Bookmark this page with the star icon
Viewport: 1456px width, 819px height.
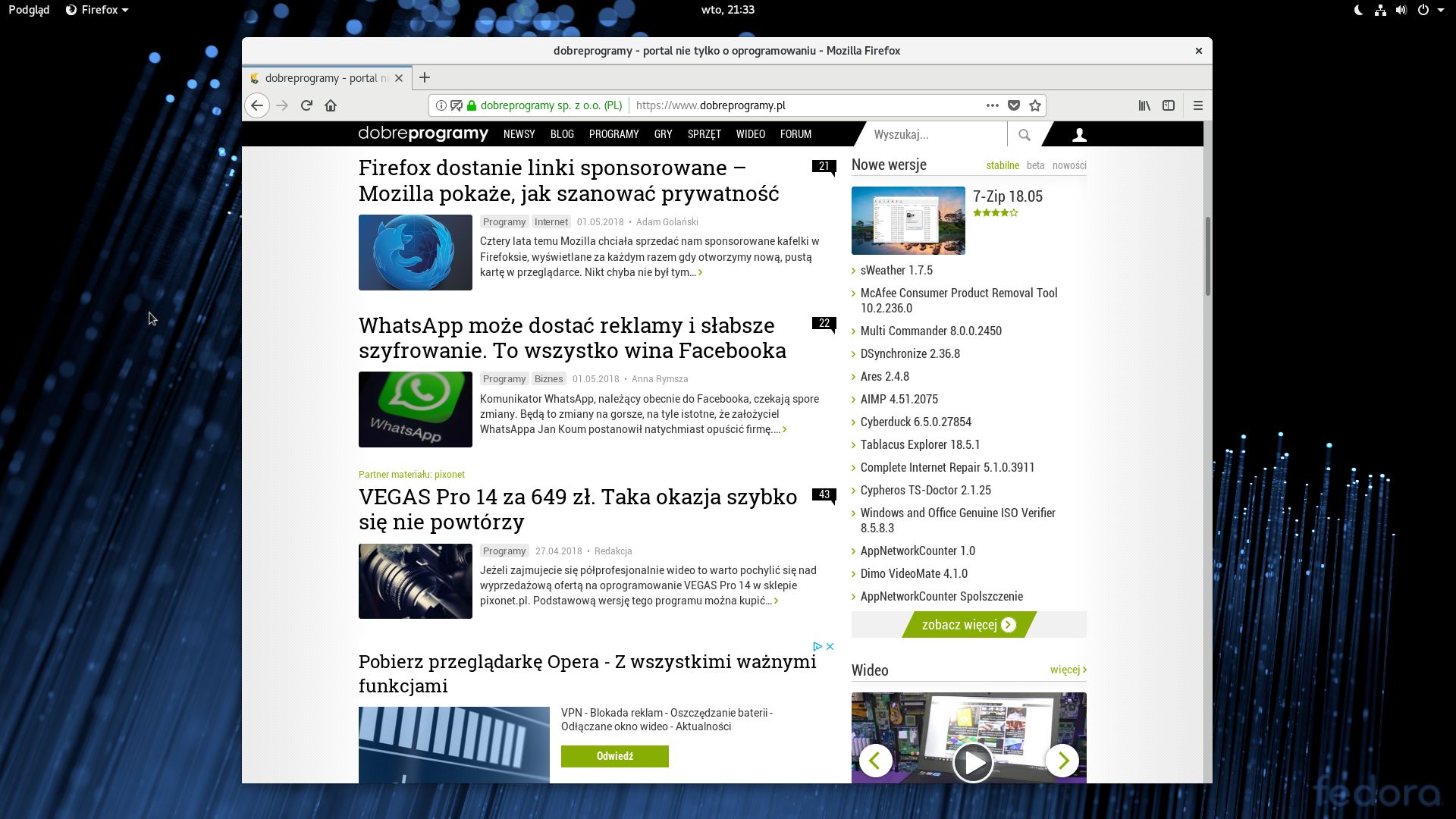click(1035, 105)
